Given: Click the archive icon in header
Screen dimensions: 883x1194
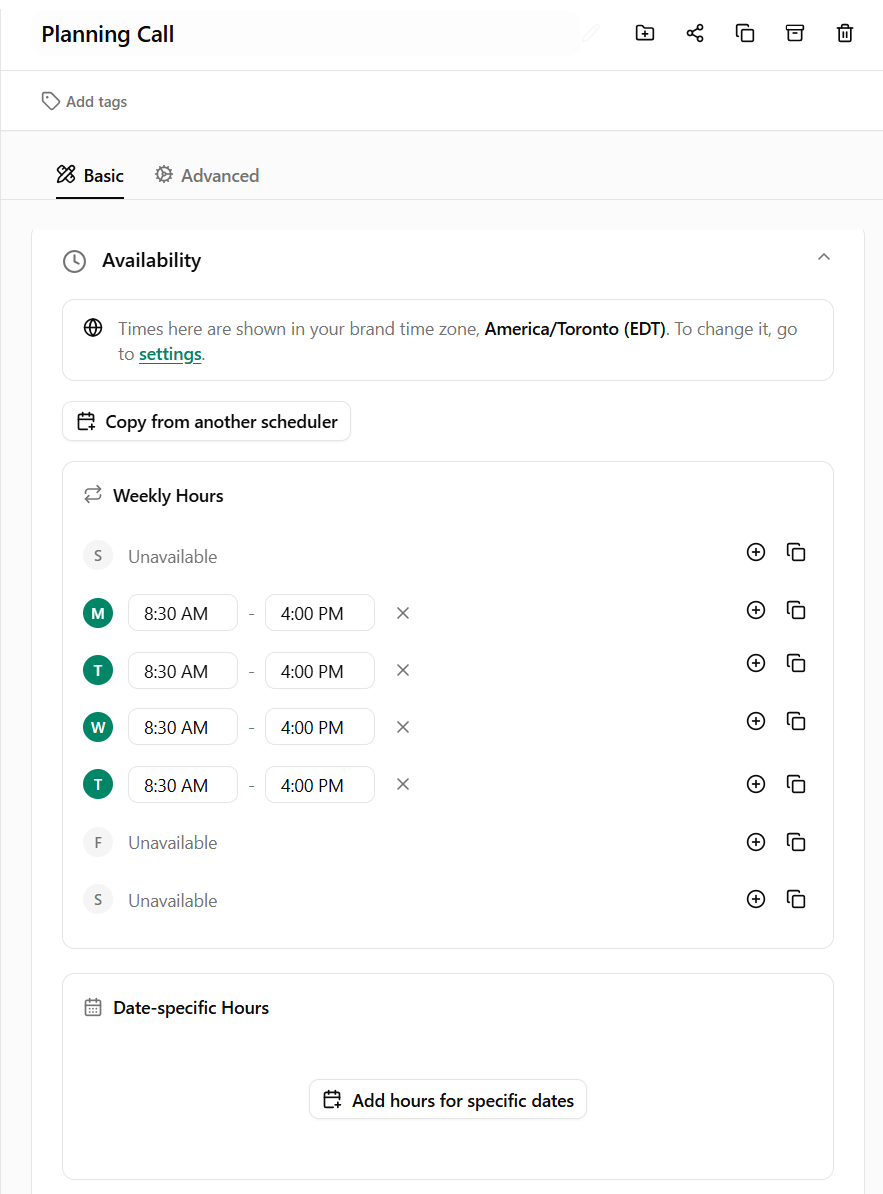Looking at the screenshot, I should coord(795,34).
